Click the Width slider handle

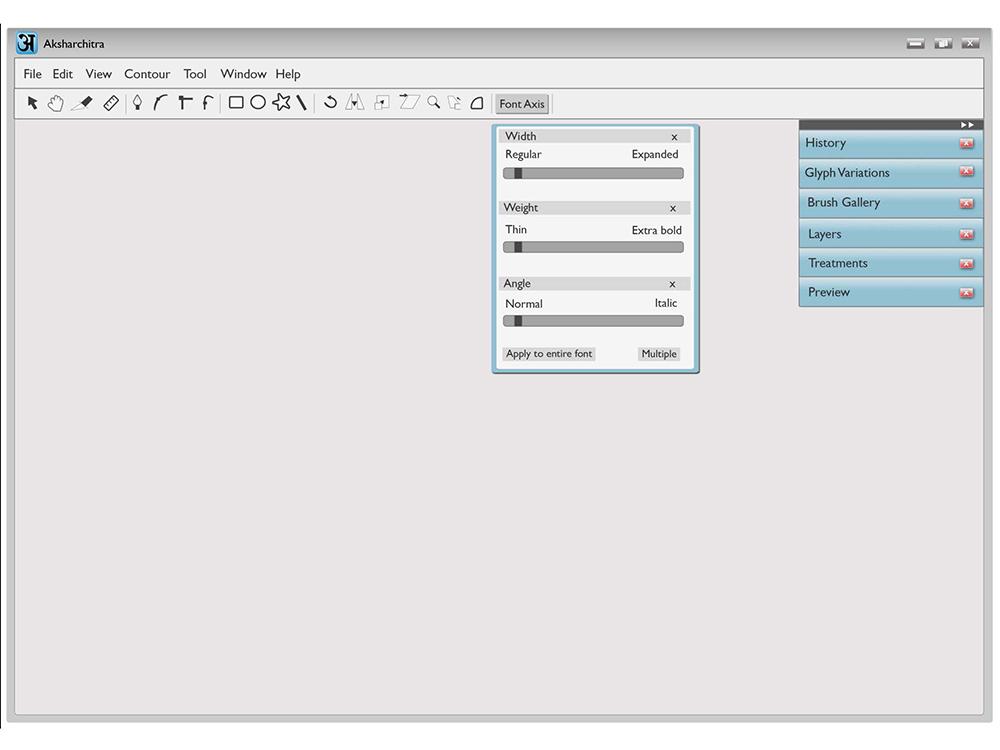pyautogui.click(x=518, y=173)
